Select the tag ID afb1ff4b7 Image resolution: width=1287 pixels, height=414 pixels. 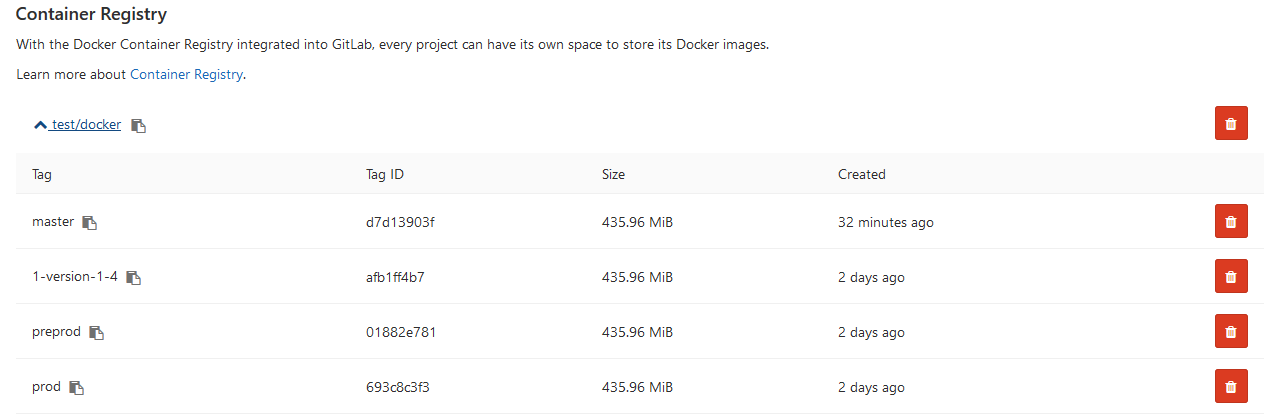click(395, 277)
